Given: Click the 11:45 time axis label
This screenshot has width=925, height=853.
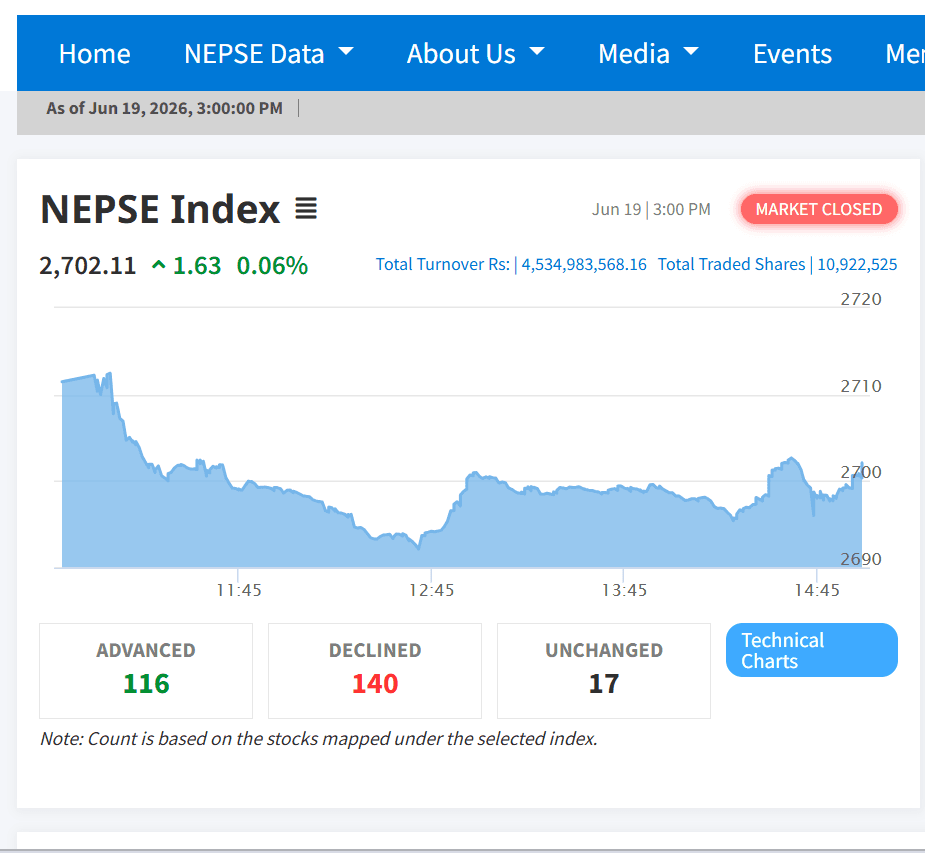Looking at the screenshot, I should click(239, 590).
